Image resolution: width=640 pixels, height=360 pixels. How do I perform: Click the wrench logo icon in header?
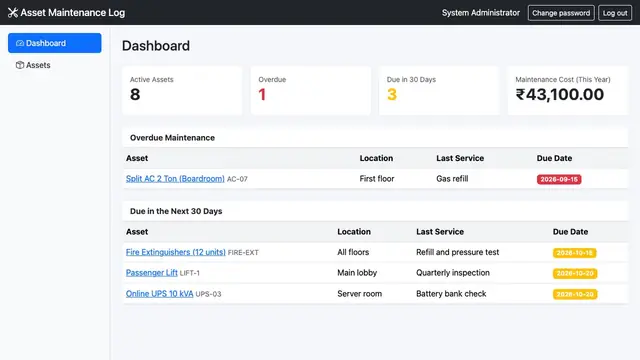[13, 13]
